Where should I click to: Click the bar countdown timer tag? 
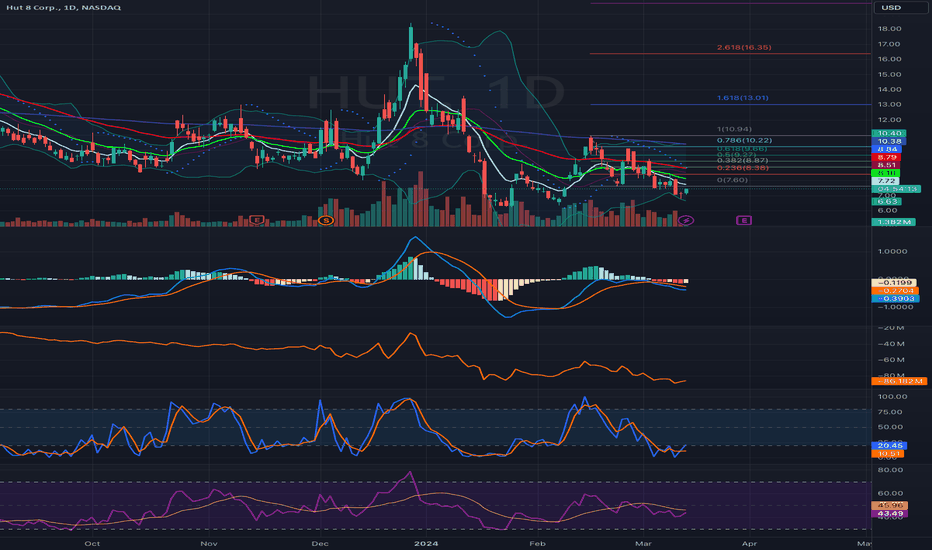pos(896,189)
